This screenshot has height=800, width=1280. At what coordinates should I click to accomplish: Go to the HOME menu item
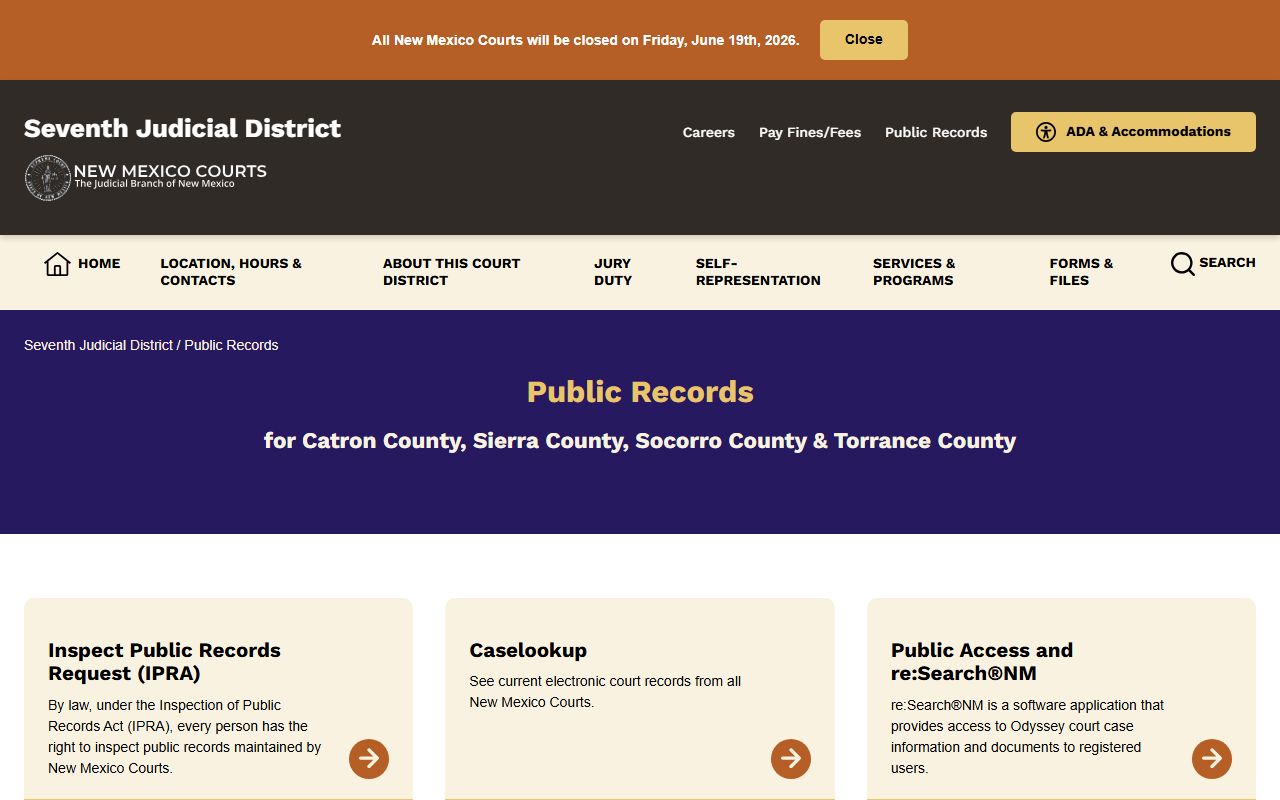coord(99,264)
